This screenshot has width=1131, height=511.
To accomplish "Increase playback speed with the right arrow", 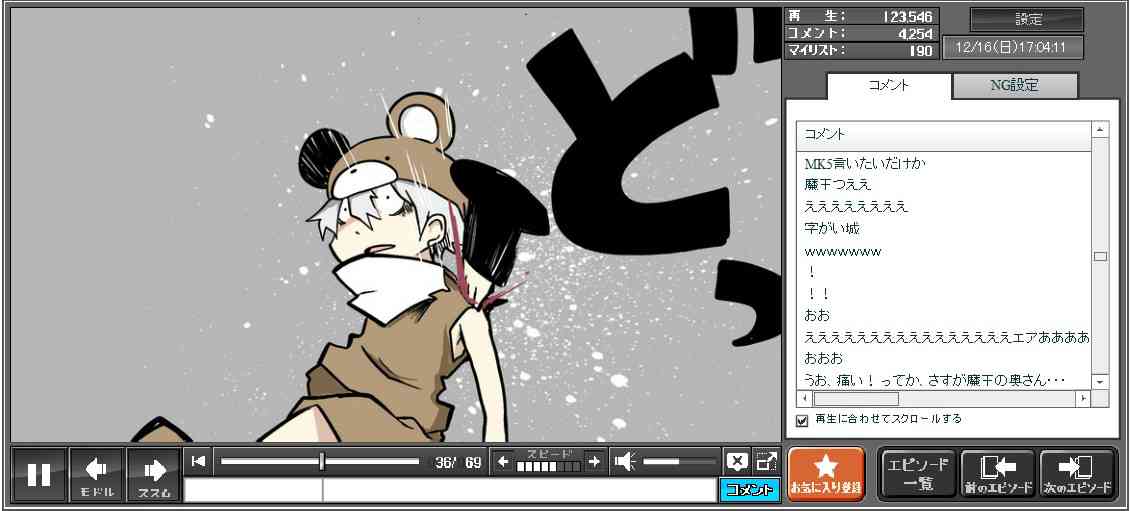I will coord(594,461).
